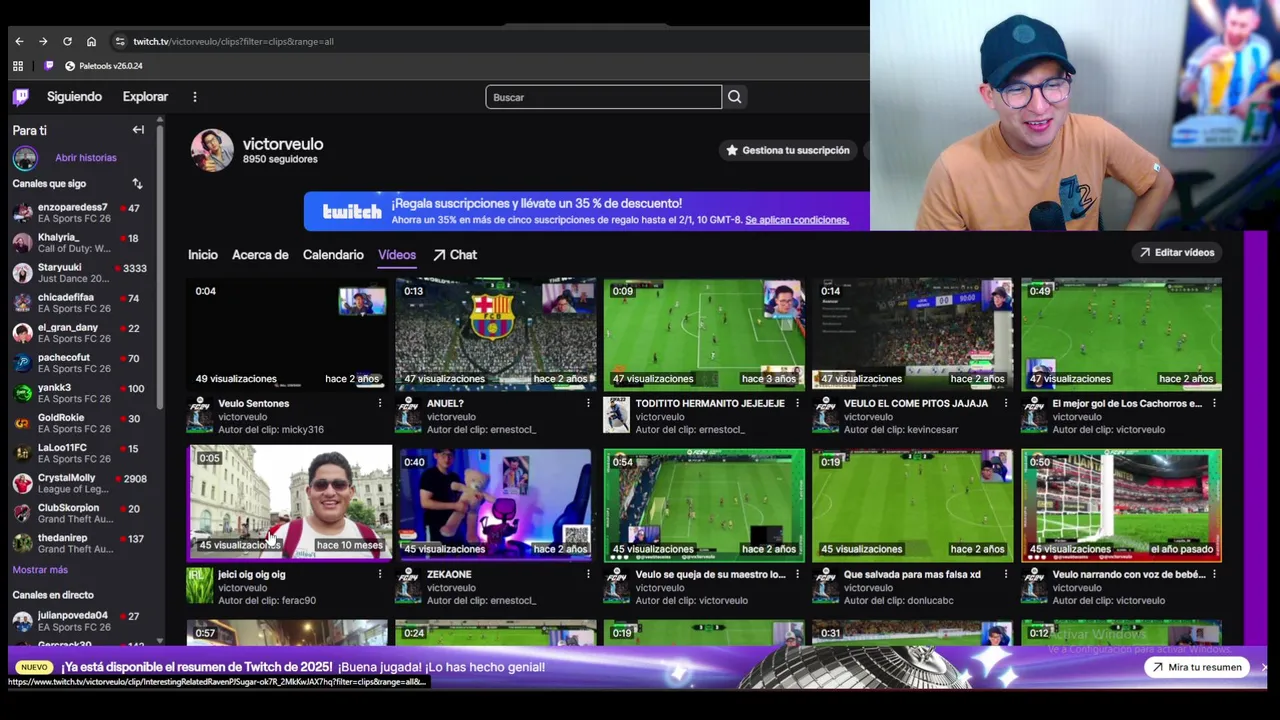Play the ANUEL? clip thumbnail
The width and height of the screenshot is (1280, 720).
[496, 334]
